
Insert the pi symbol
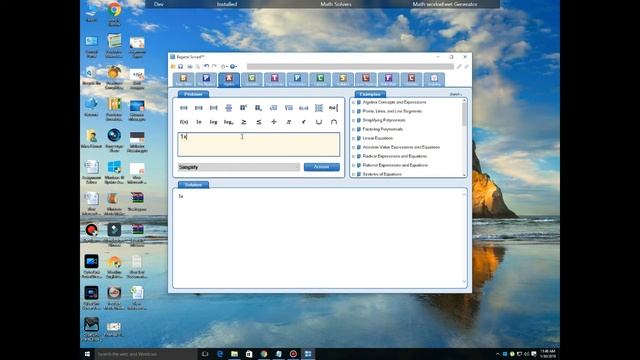click(x=289, y=122)
